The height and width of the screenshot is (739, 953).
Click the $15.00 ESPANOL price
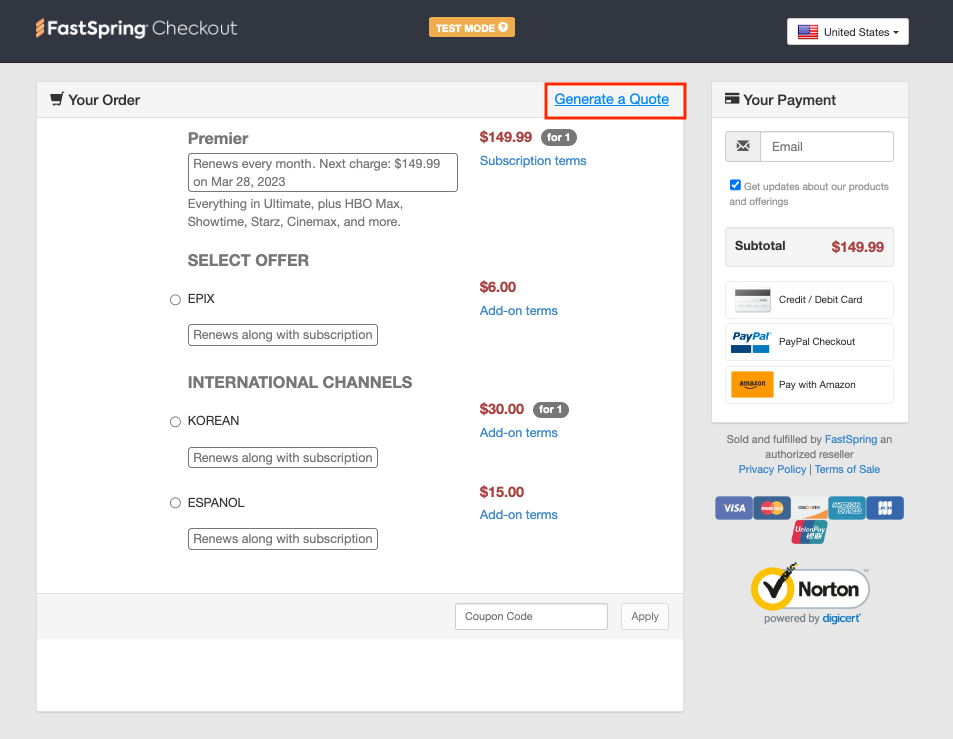coord(501,492)
